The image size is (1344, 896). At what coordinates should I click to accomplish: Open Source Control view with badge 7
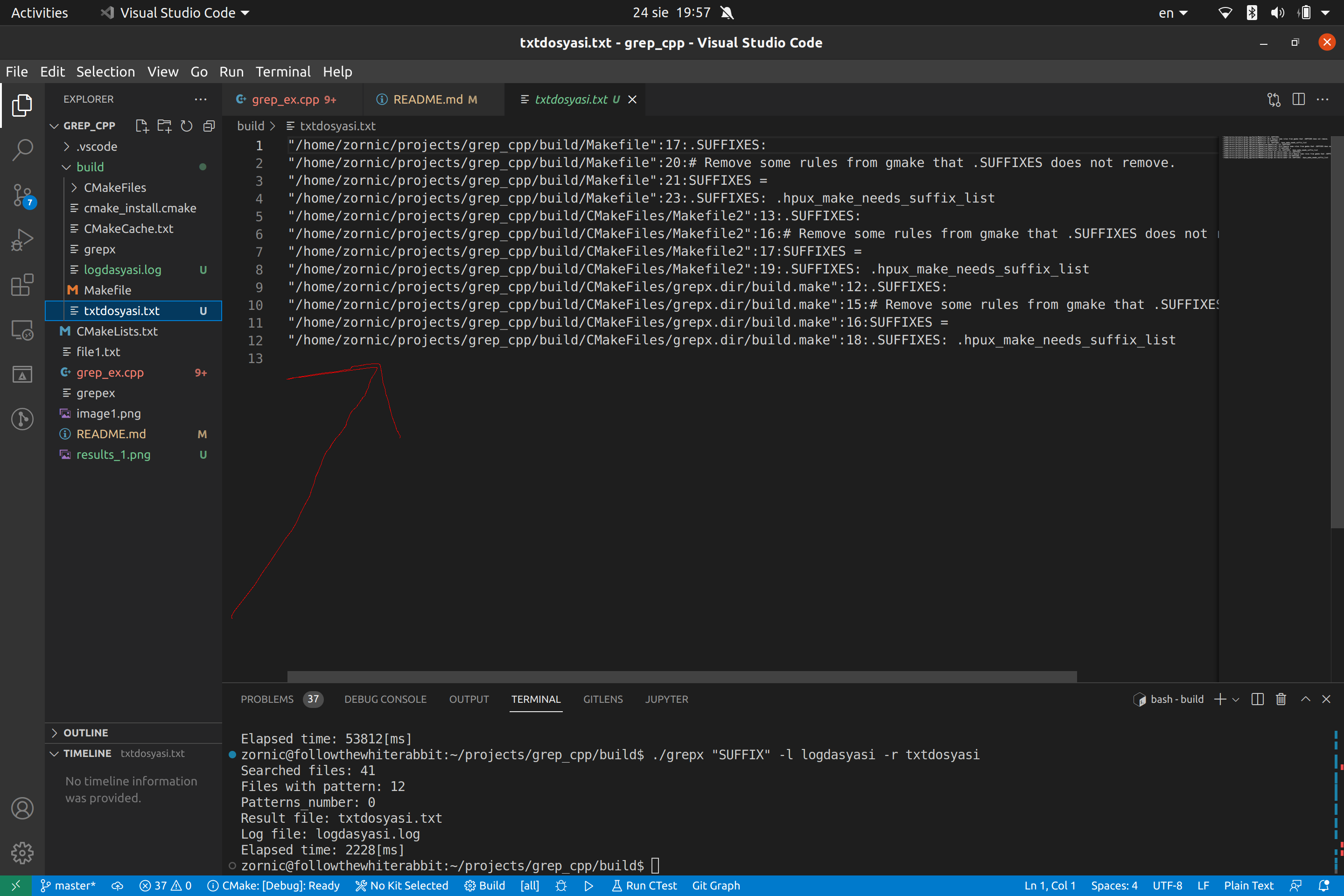tap(22, 195)
